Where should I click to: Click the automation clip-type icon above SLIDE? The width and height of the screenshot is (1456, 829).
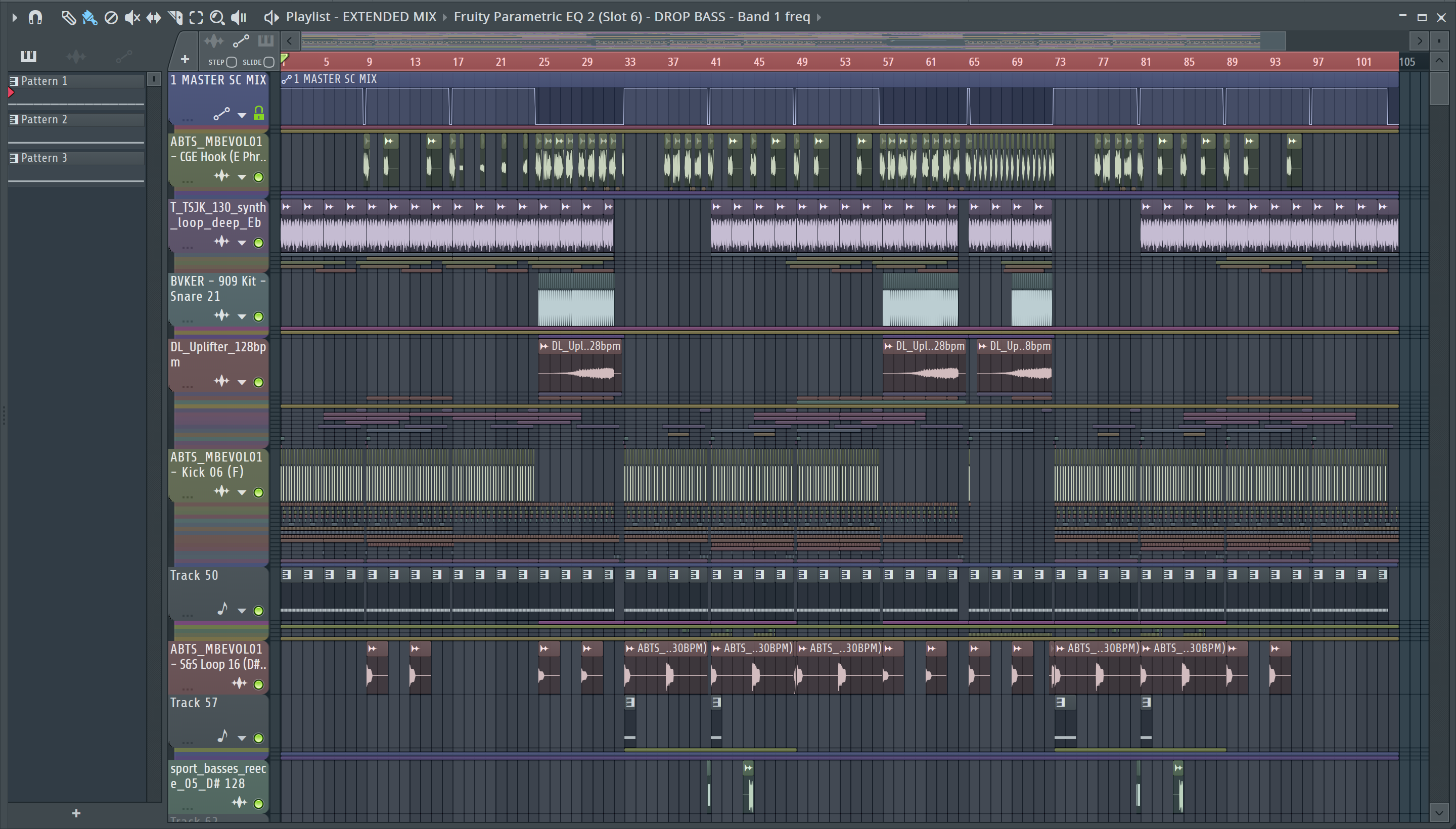click(x=241, y=41)
